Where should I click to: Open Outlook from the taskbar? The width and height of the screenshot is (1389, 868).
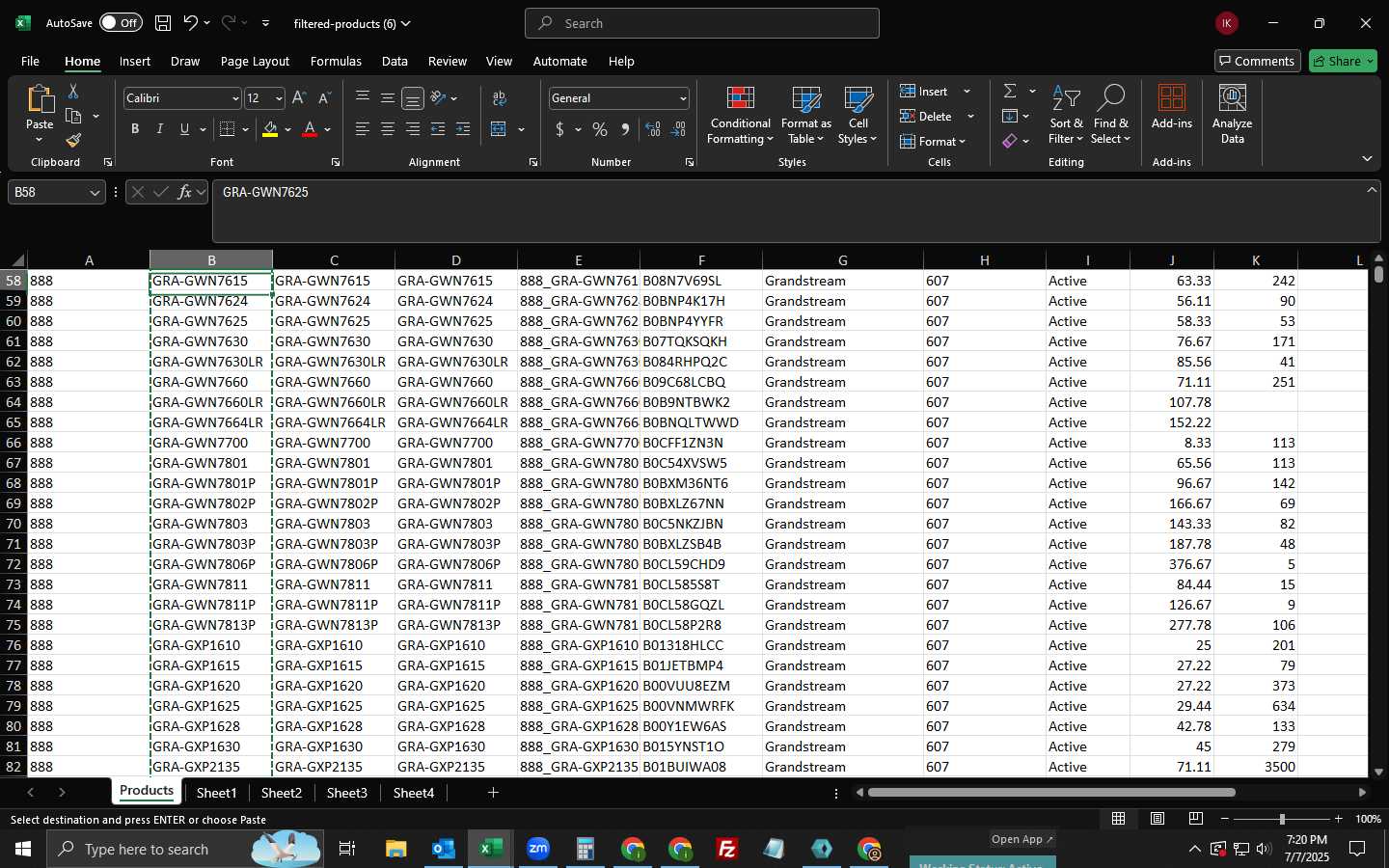[444, 849]
